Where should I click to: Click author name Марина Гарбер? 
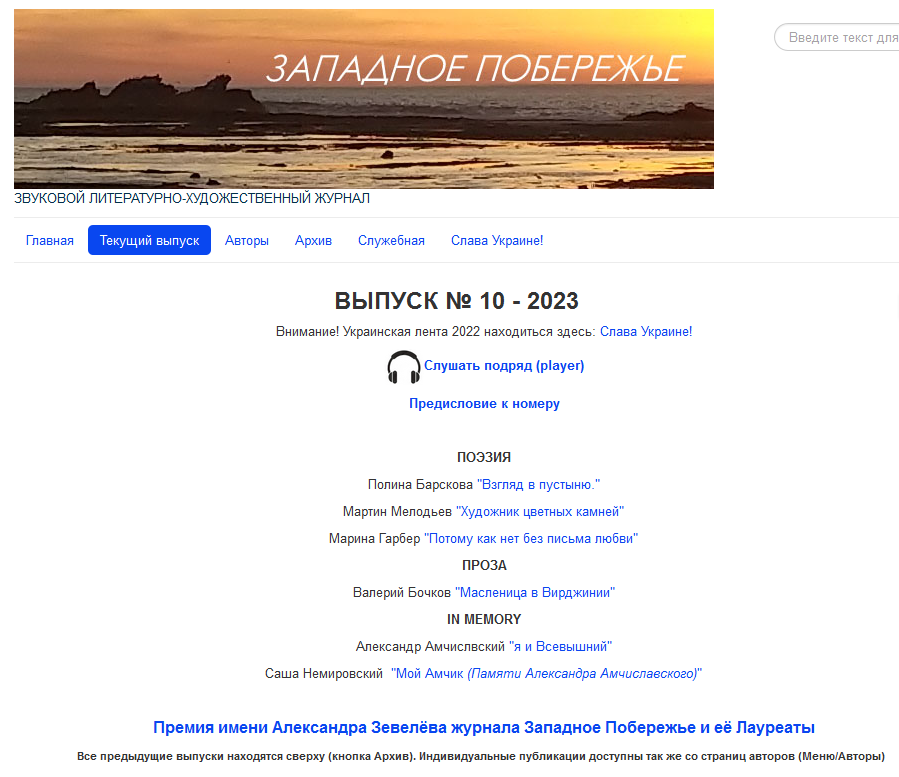pos(374,538)
